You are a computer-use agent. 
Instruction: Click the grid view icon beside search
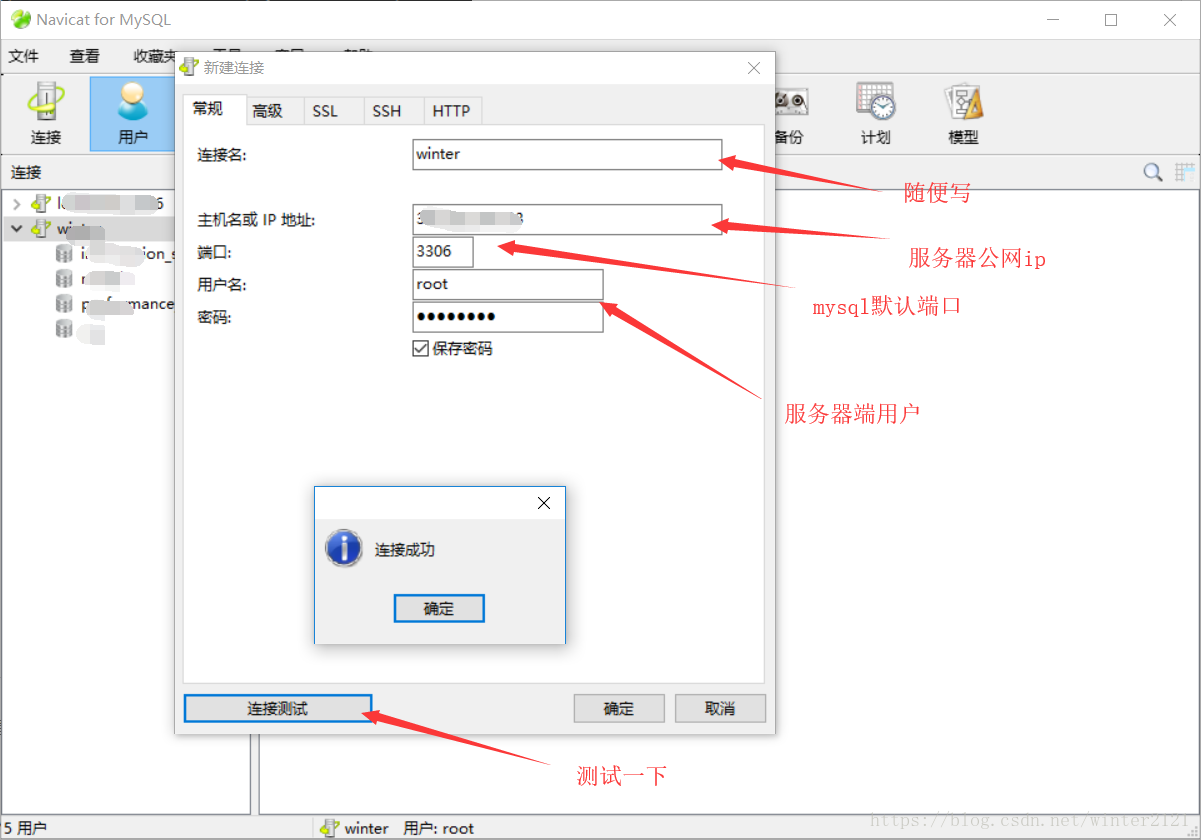[1184, 171]
